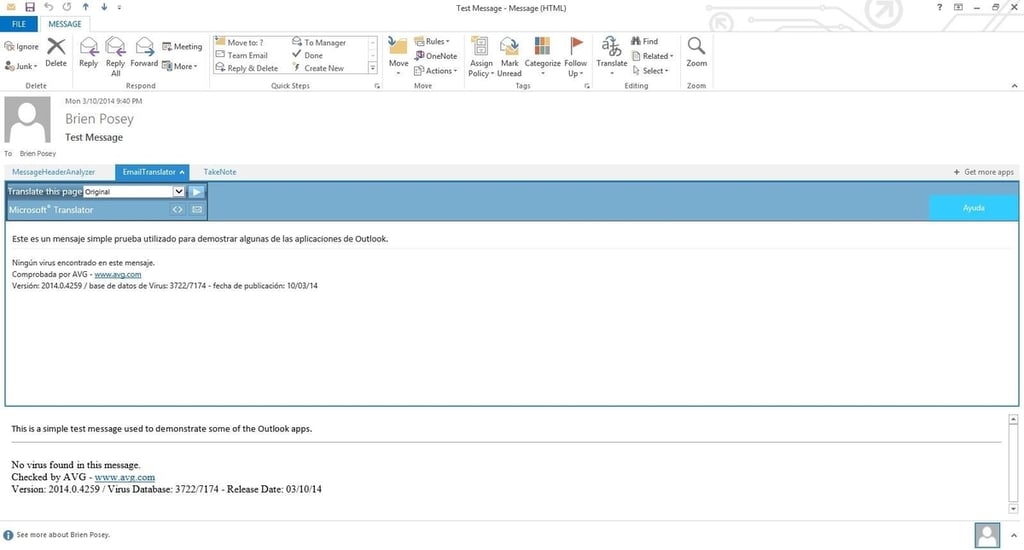The image size is (1024, 550).
Task: Switch to the MessageHeaderAnalyzer app tab
Action: [x=54, y=172]
